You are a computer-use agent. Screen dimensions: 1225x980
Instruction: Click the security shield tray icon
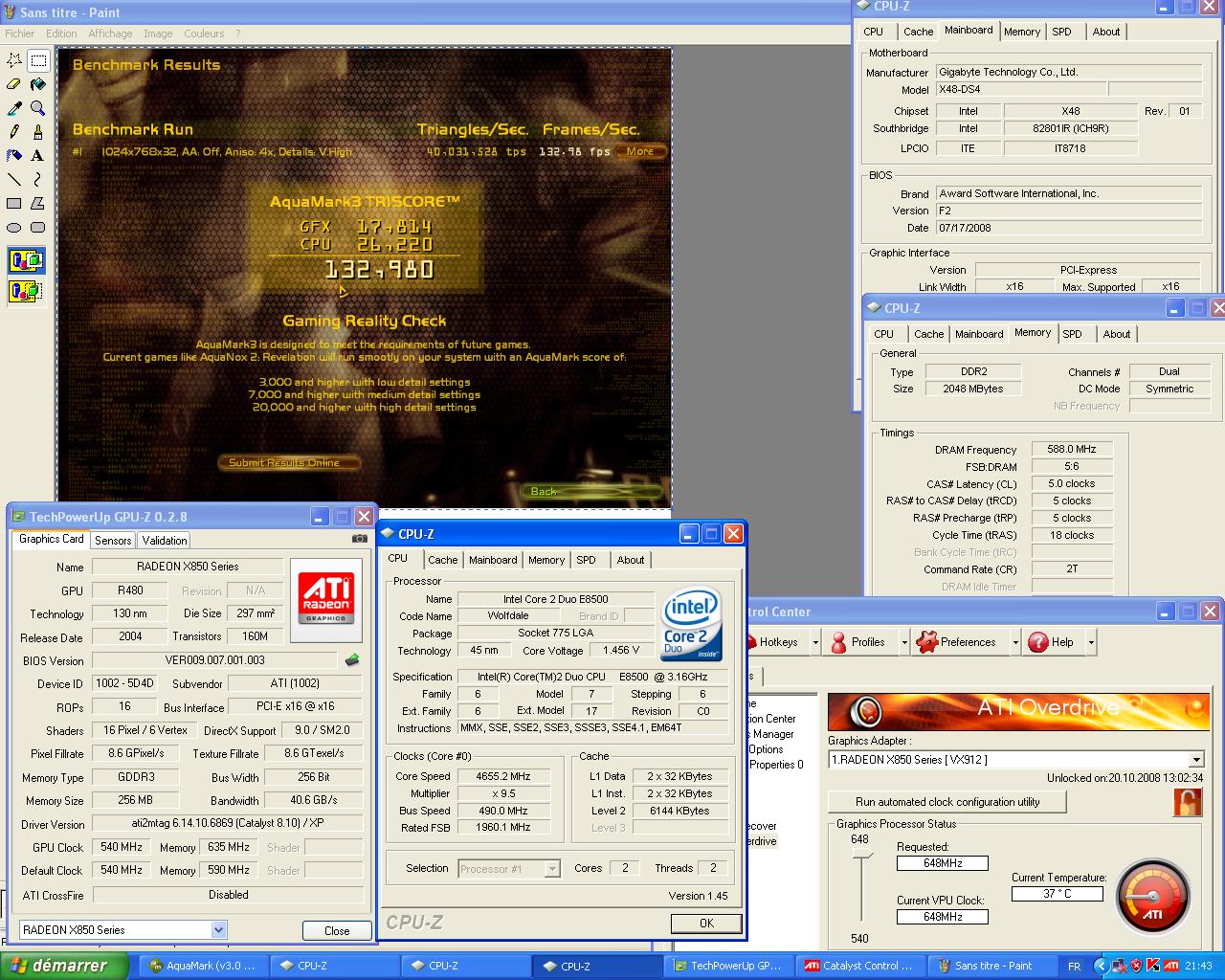[x=1137, y=966]
